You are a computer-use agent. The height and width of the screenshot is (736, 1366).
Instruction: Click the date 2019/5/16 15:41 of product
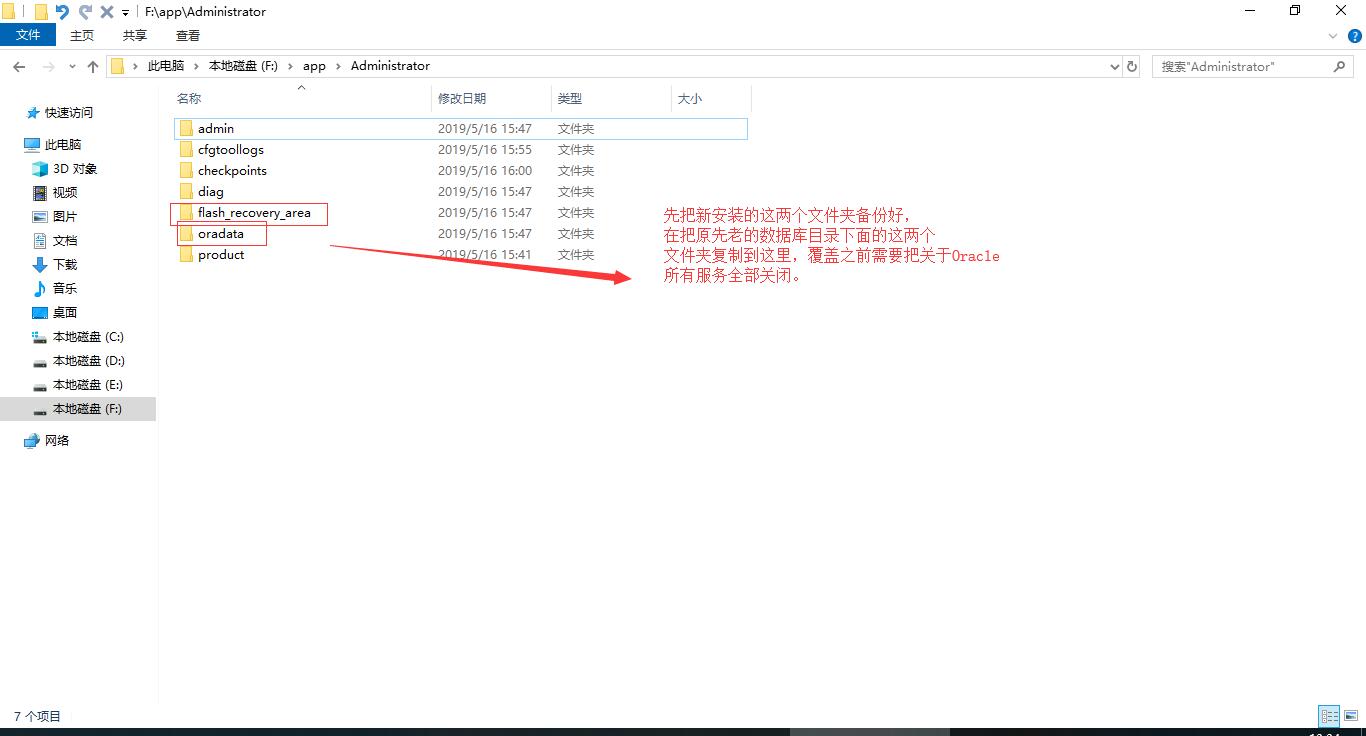pos(485,254)
